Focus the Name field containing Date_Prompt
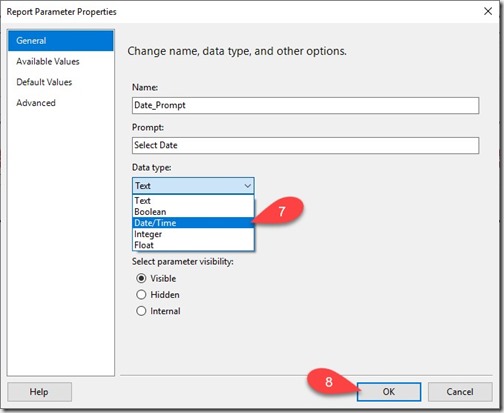Image resolution: width=504 pixels, height=413 pixels. pos(306,105)
